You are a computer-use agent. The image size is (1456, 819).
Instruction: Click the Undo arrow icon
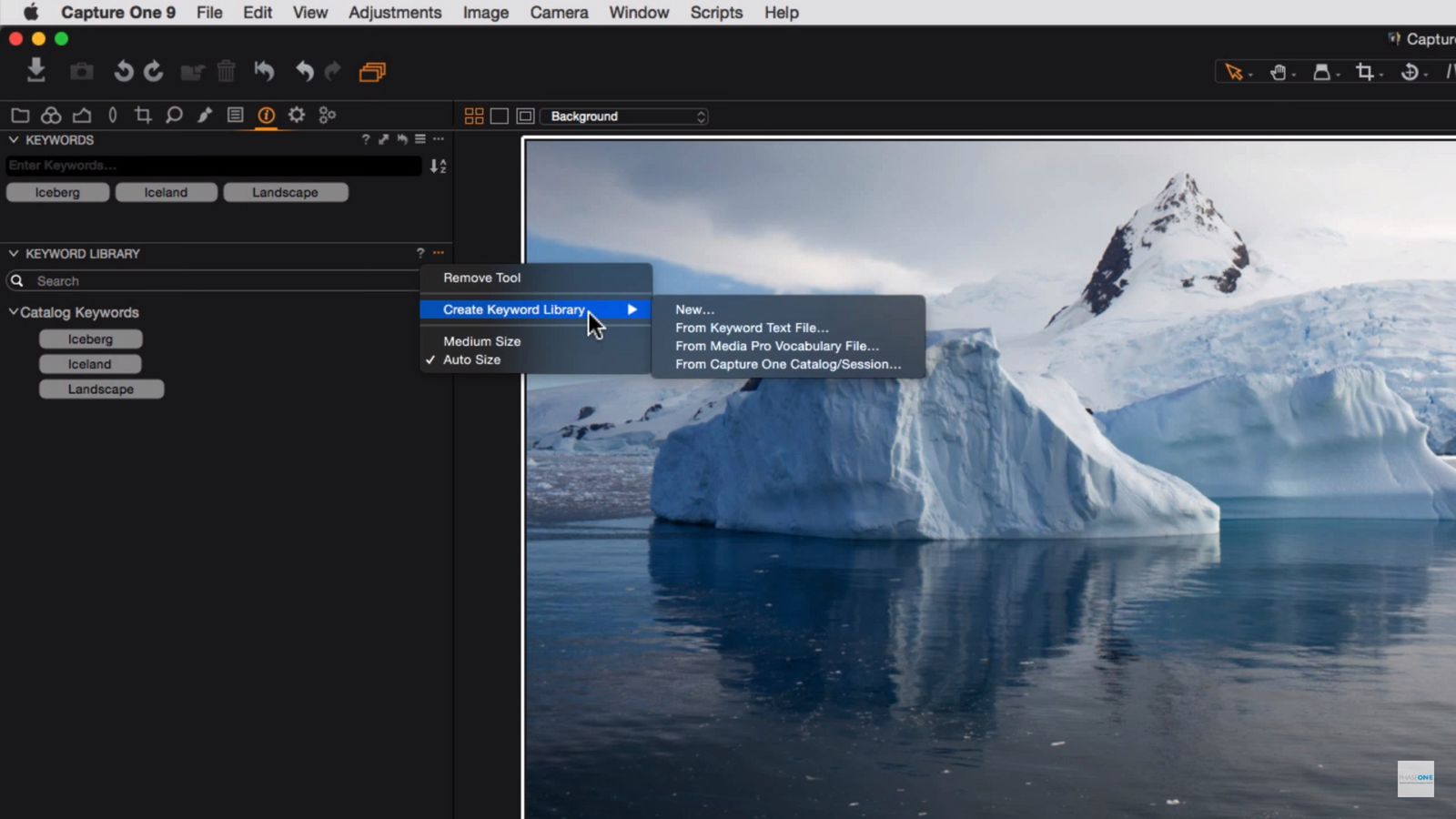[x=305, y=71]
